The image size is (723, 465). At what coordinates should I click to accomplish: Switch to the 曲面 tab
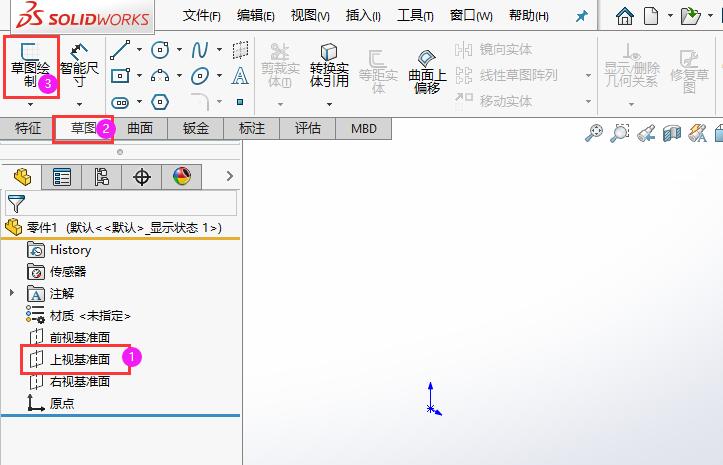[x=140, y=128]
